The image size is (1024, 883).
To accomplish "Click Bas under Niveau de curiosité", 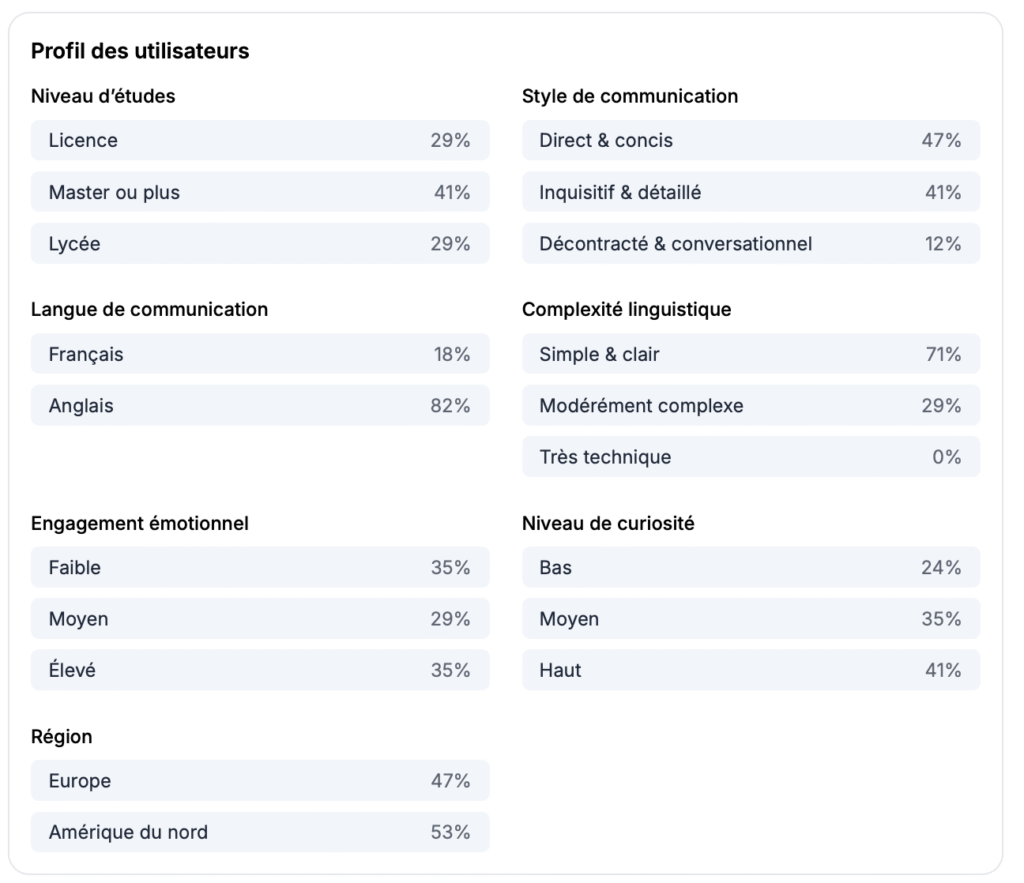I will click(x=750, y=568).
